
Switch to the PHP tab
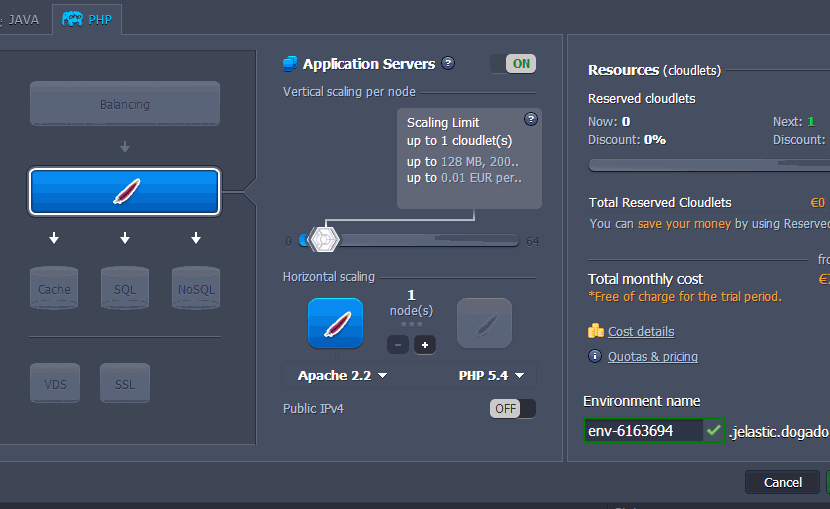coord(88,19)
